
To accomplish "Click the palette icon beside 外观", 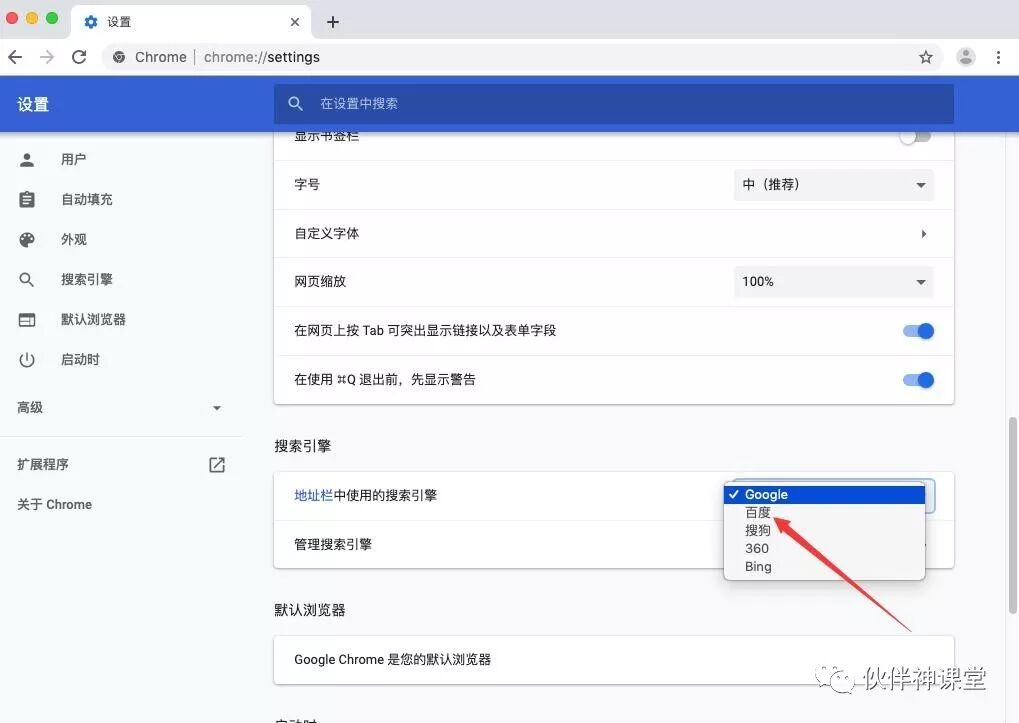I will coord(27,240).
